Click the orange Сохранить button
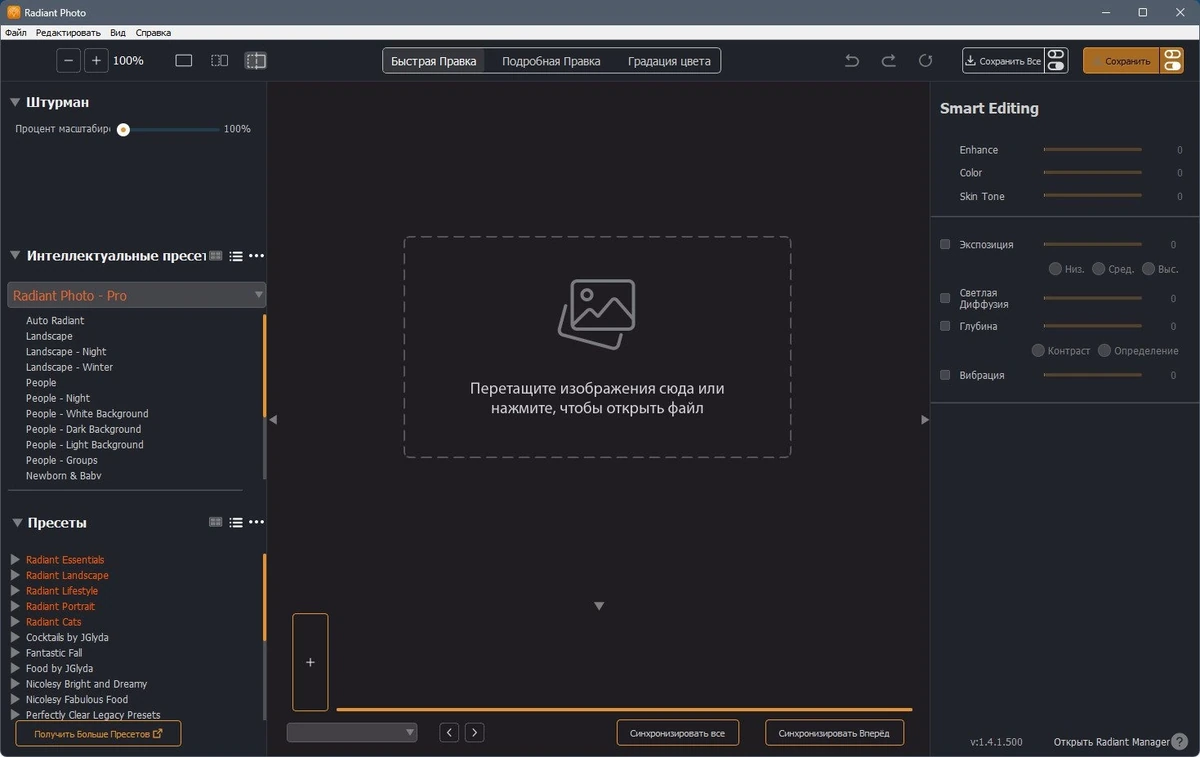 (1121, 61)
